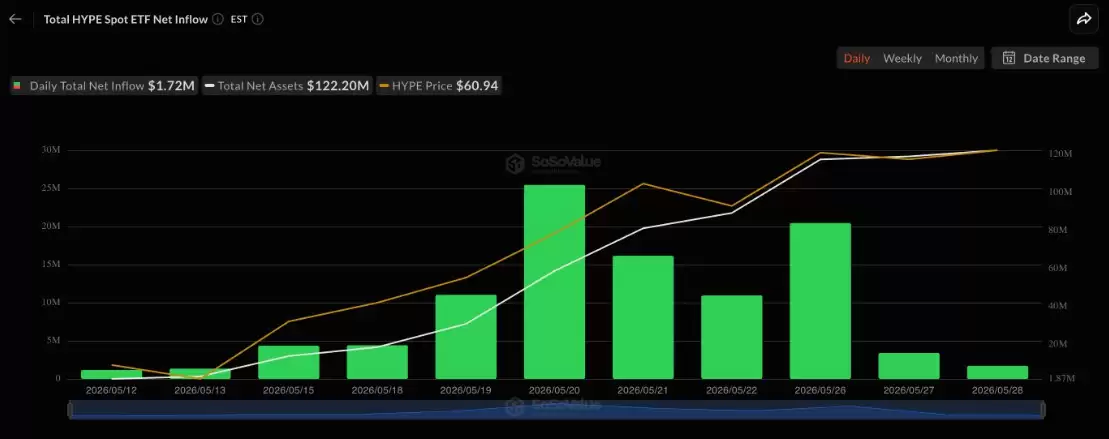Viewport: 1109px width, 439px height.
Task: Click x-axis label 2026/05/19
Action: (466, 390)
